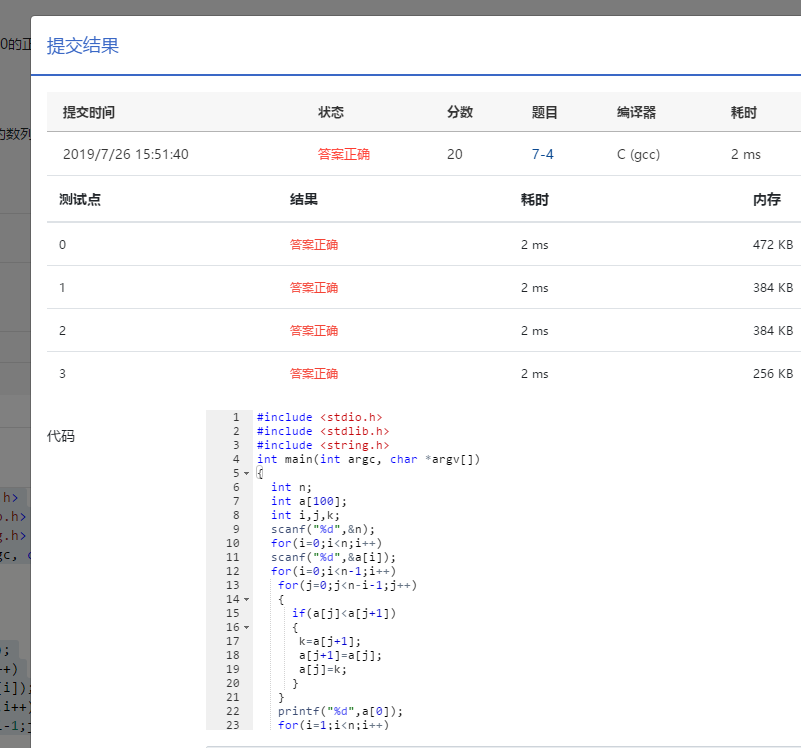Select the 答案正确 result for test point 0

coord(314,245)
